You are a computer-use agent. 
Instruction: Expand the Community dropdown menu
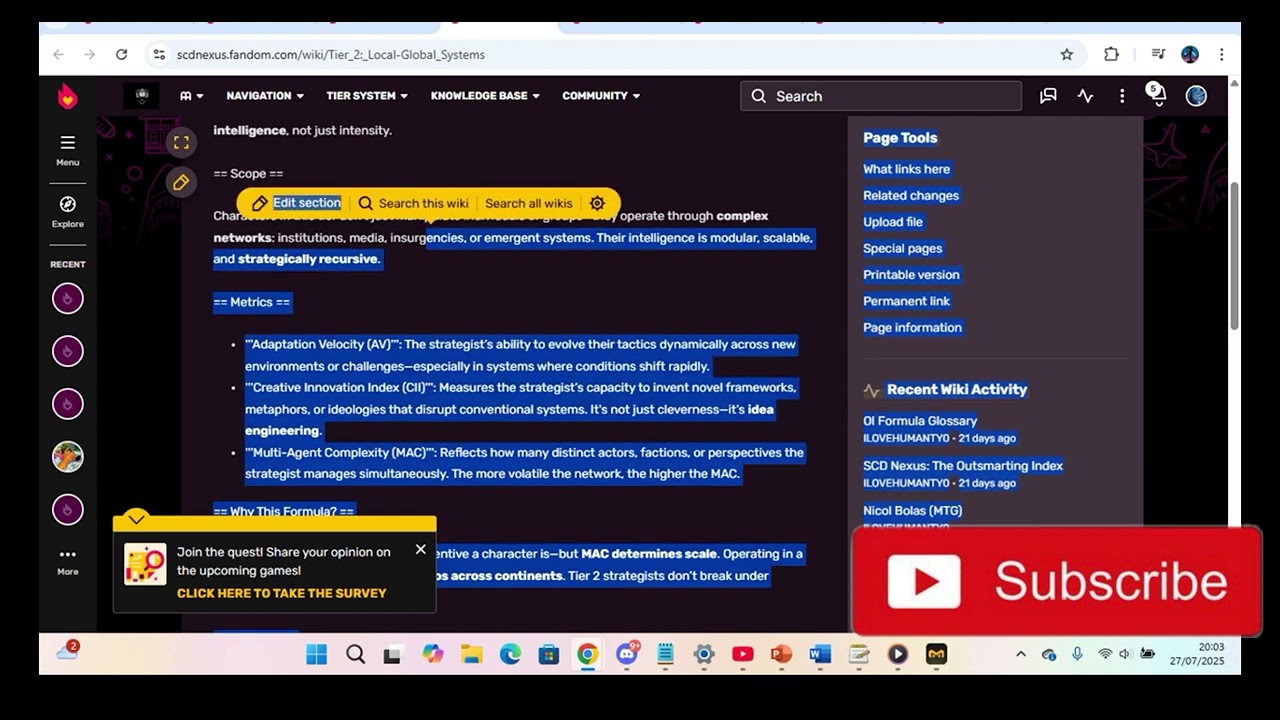pos(601,96)
